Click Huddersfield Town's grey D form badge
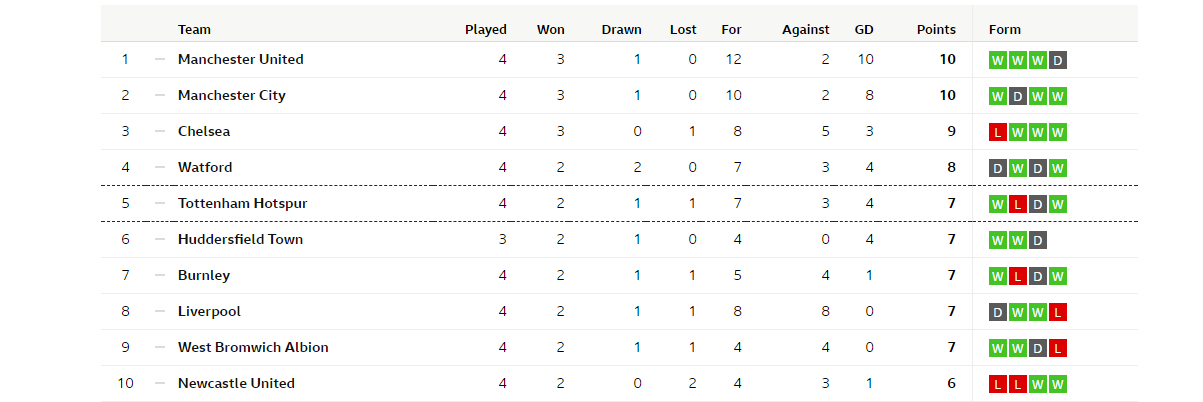Viewport: 1203px width, 402px height. coord(1038,240)
